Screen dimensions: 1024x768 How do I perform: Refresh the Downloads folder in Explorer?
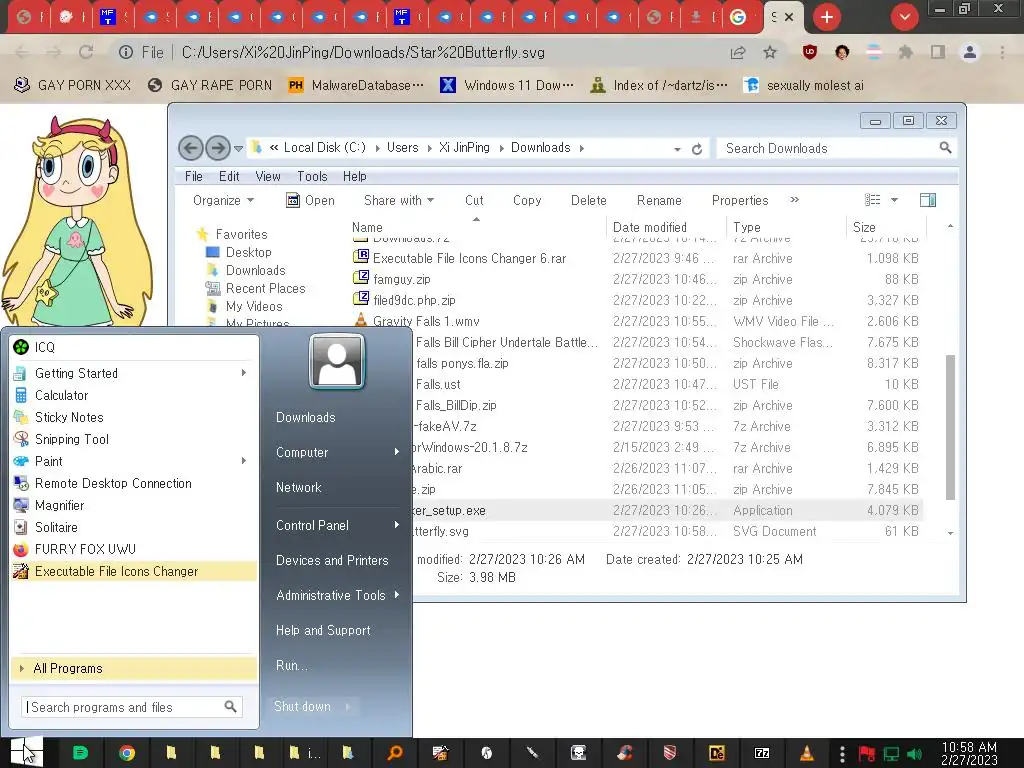tap(697, 149)
